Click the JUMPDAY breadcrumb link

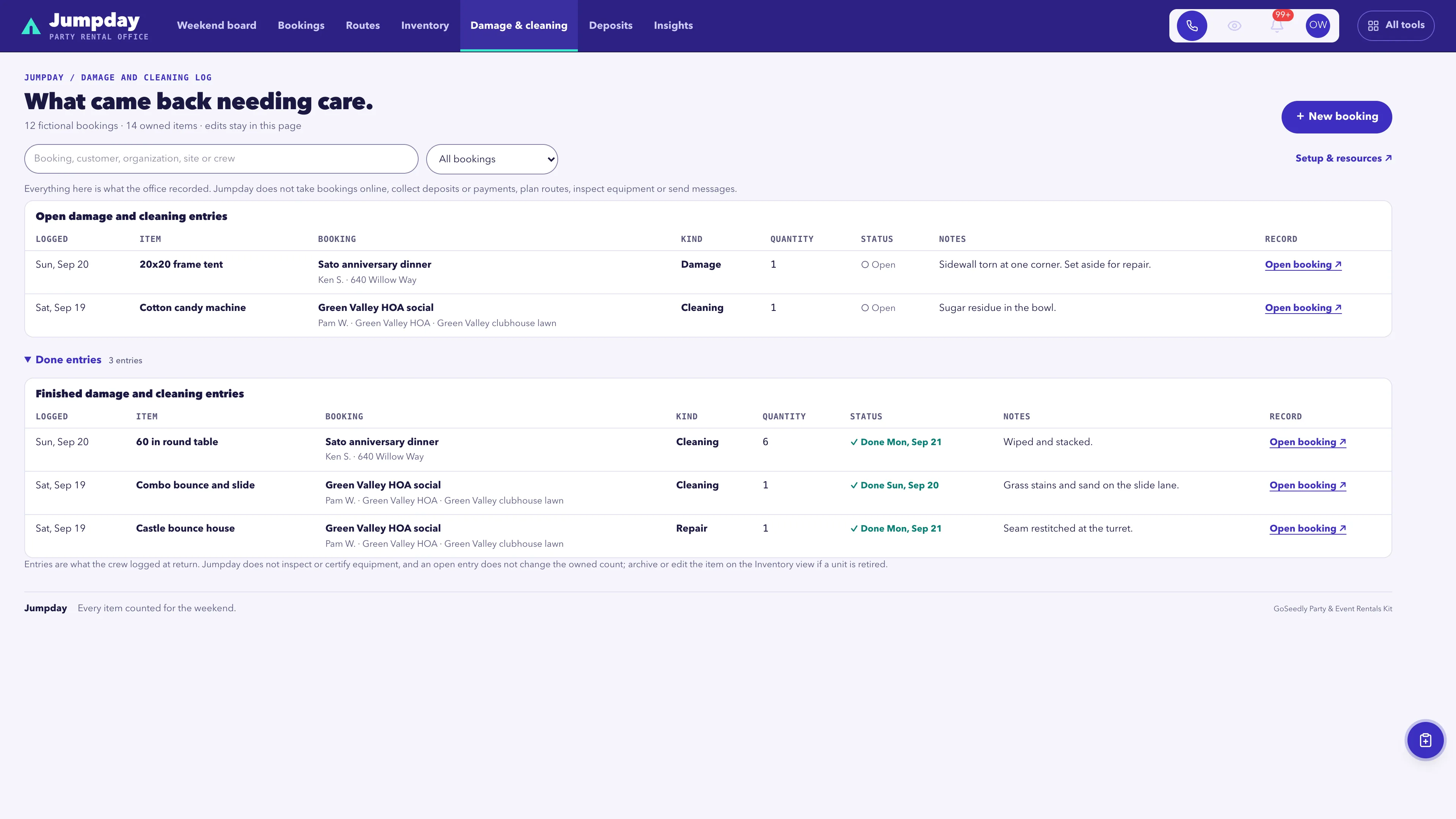click(x=44, y=77)
